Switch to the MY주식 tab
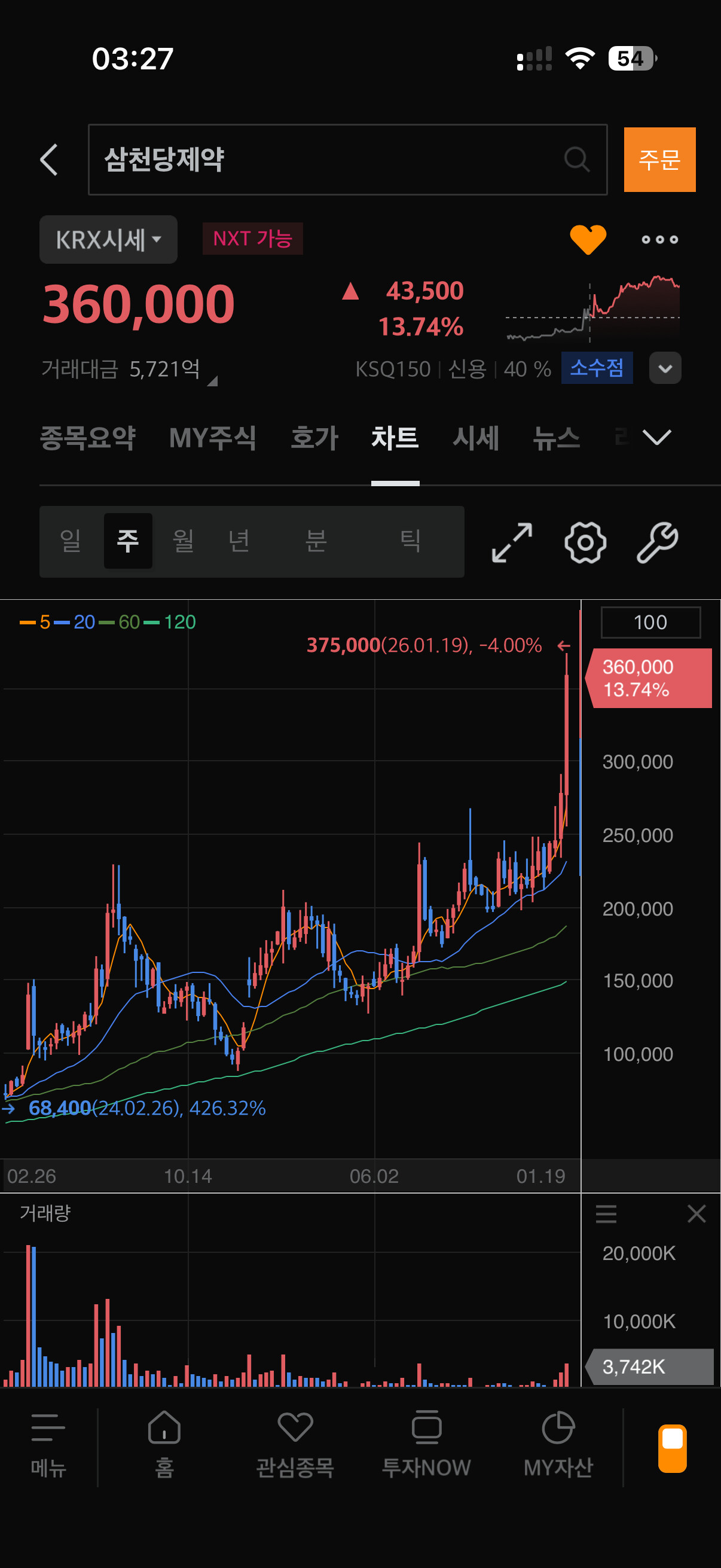 (212, 438)
